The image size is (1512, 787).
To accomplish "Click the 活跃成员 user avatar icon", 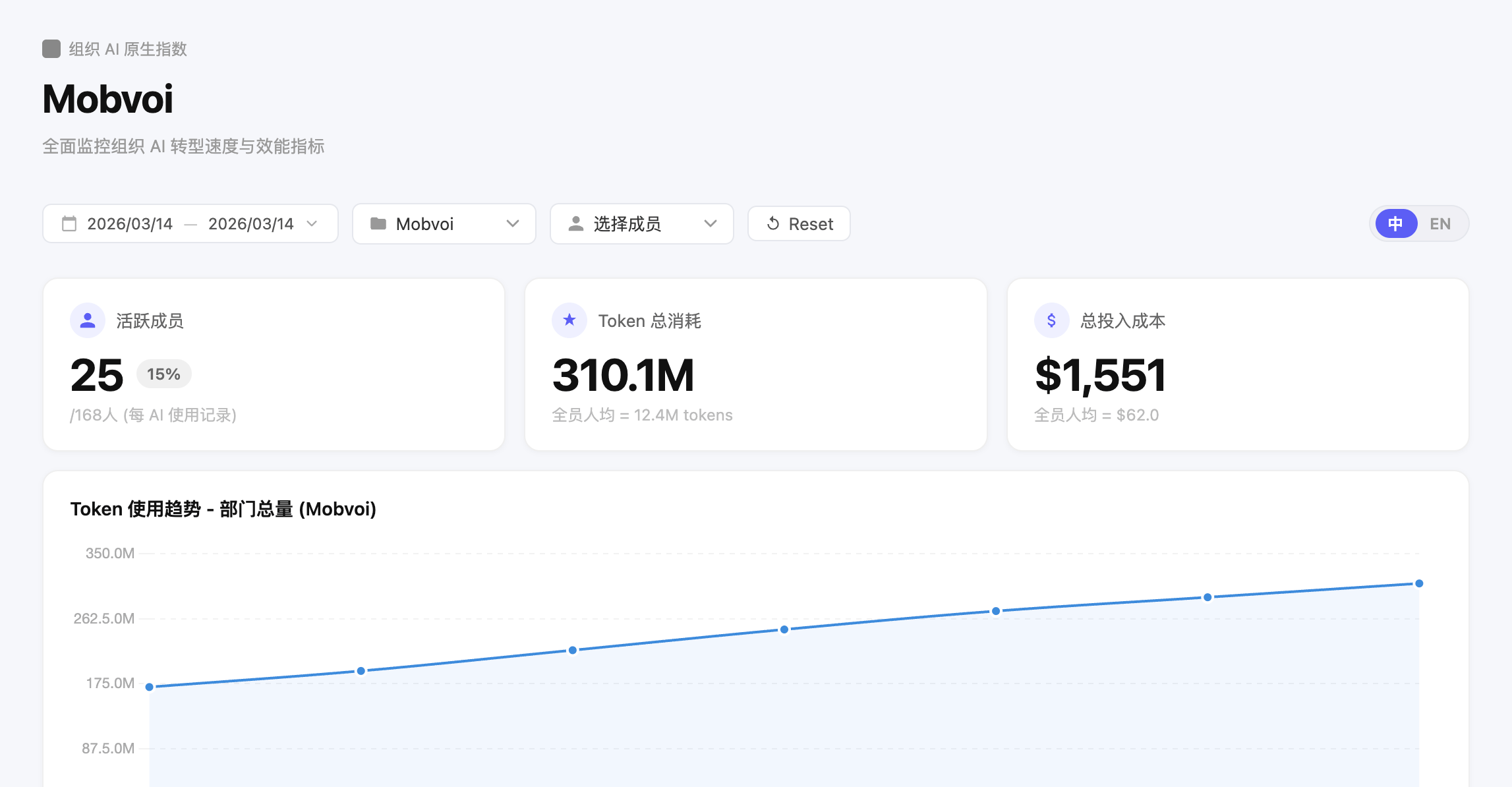I will [88, 320].
